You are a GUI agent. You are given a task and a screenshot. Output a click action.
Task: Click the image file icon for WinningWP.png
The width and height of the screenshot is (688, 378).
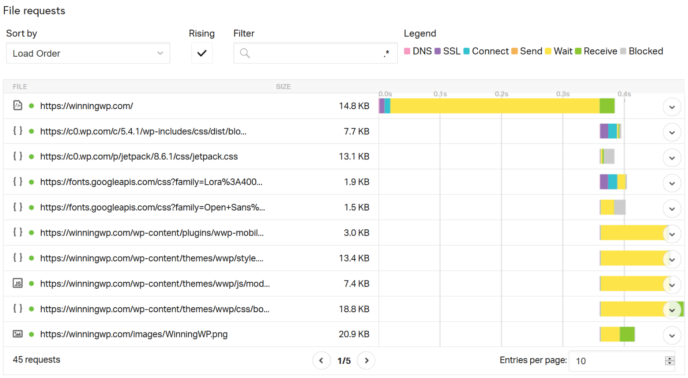click(x=18, y=334)
